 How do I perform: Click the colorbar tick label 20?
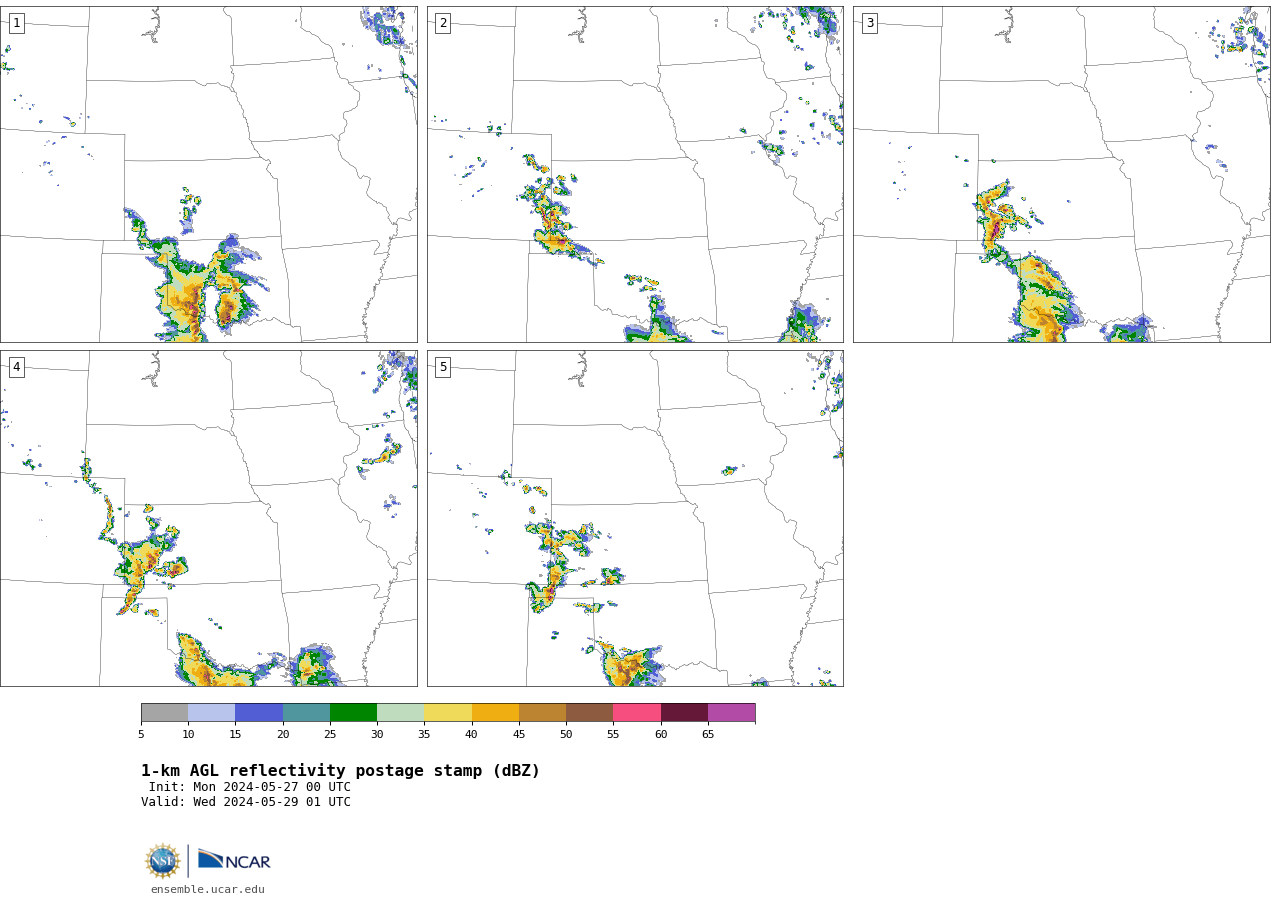[283, 735]
